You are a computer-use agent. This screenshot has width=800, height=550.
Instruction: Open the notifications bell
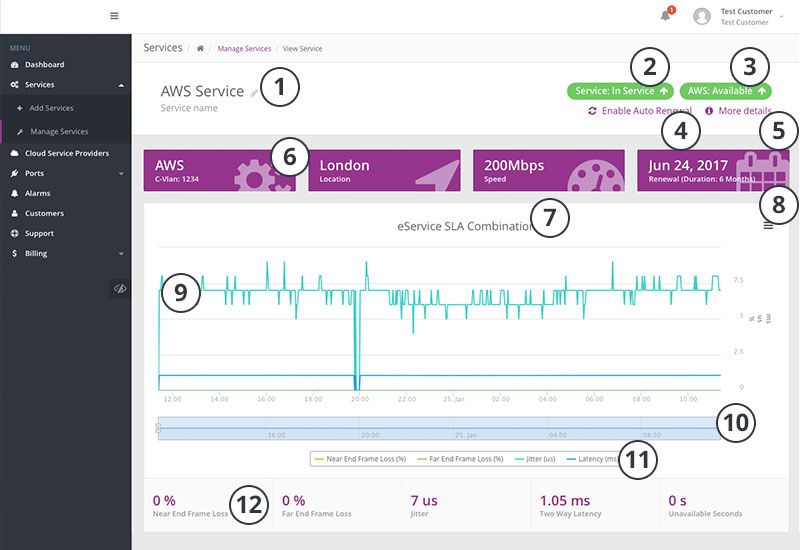[665, 16]
